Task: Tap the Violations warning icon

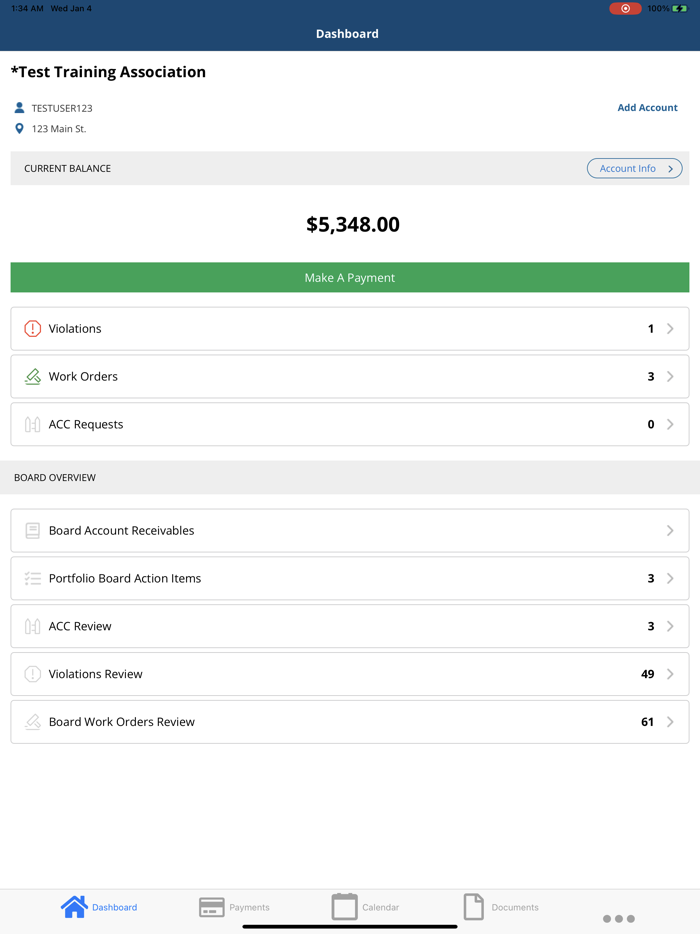Action: point(33,329)
